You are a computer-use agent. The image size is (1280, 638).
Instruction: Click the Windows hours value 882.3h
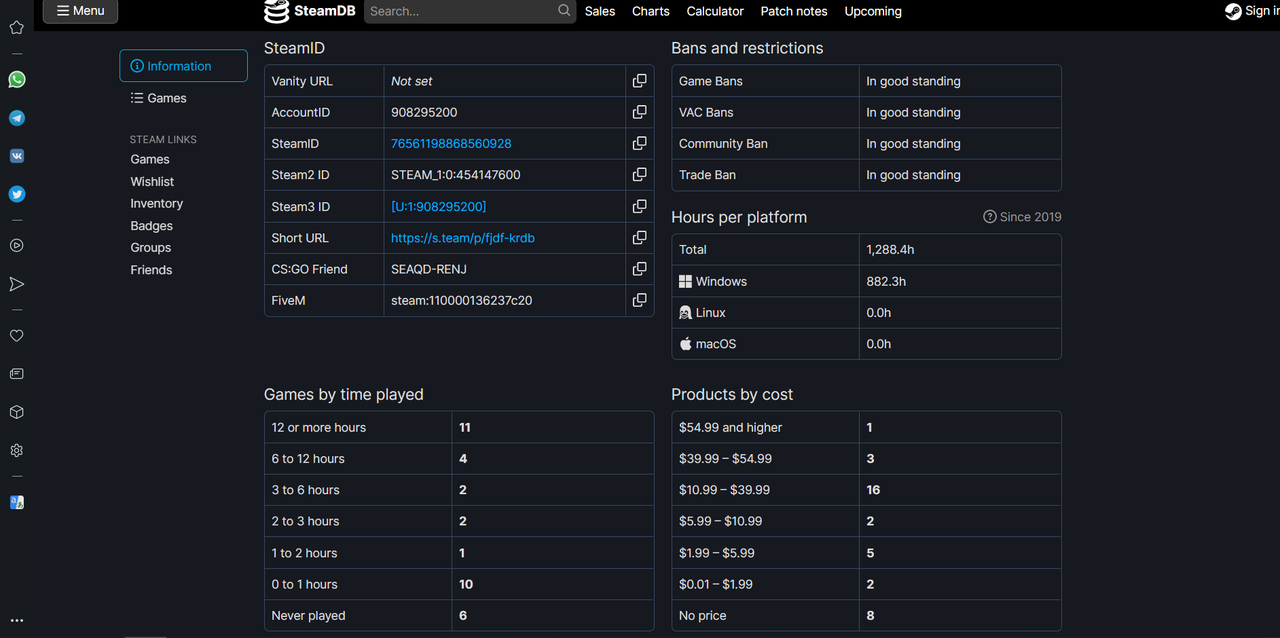(x=886, y=281)
